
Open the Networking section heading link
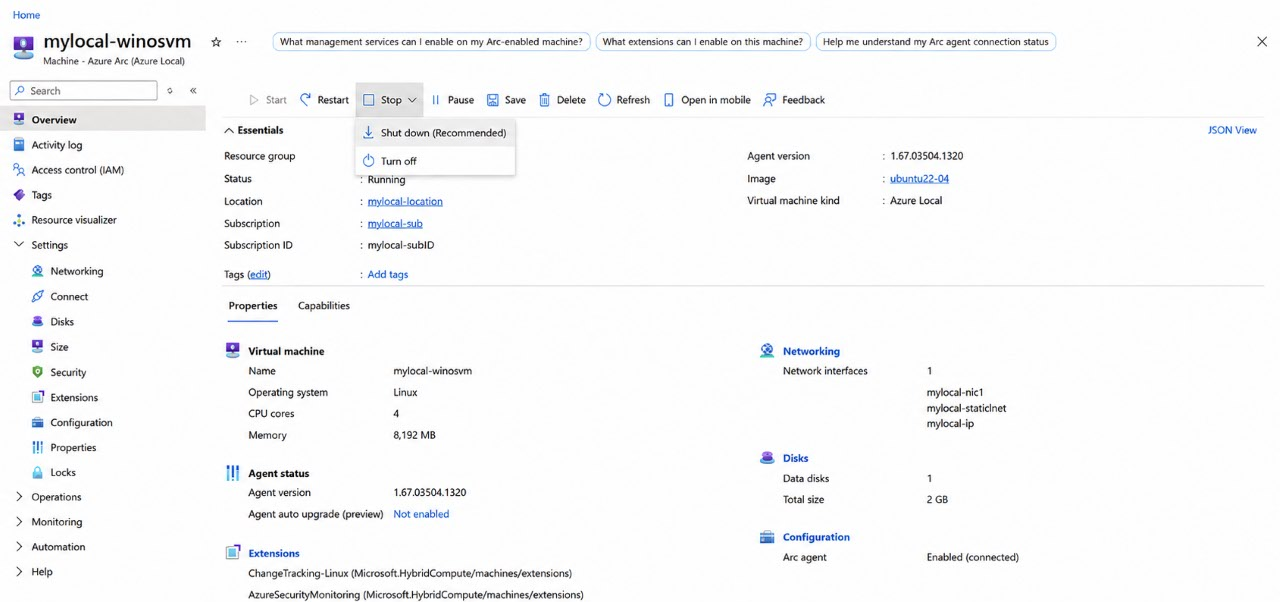click(x=811, y=351)
